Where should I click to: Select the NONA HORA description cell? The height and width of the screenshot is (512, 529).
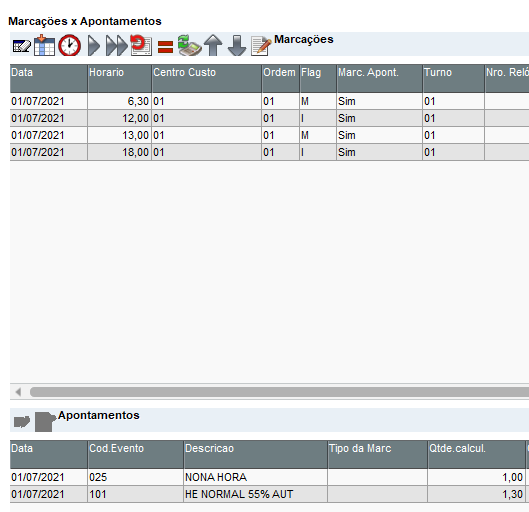pos(255,477)
